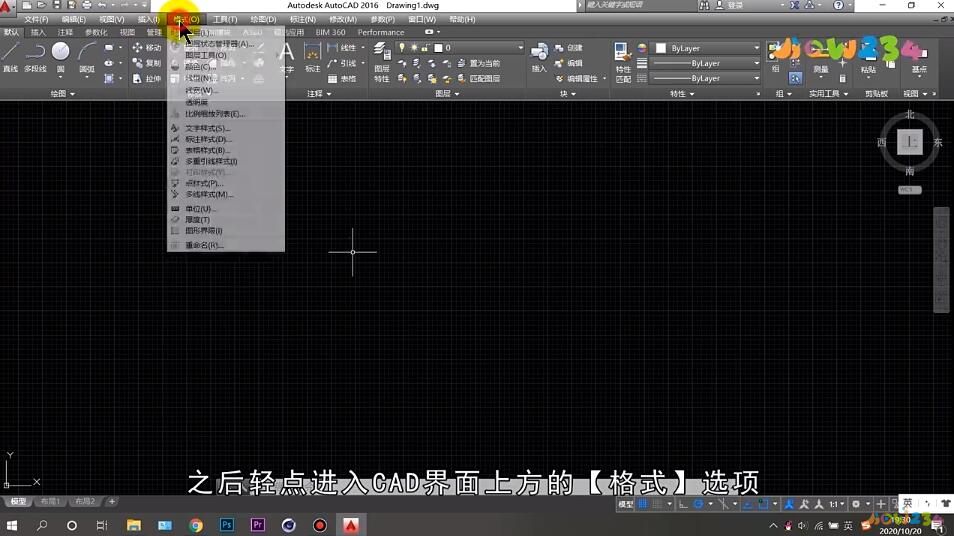Open 图层特性 layer properties manager

[x=381, y=62]
